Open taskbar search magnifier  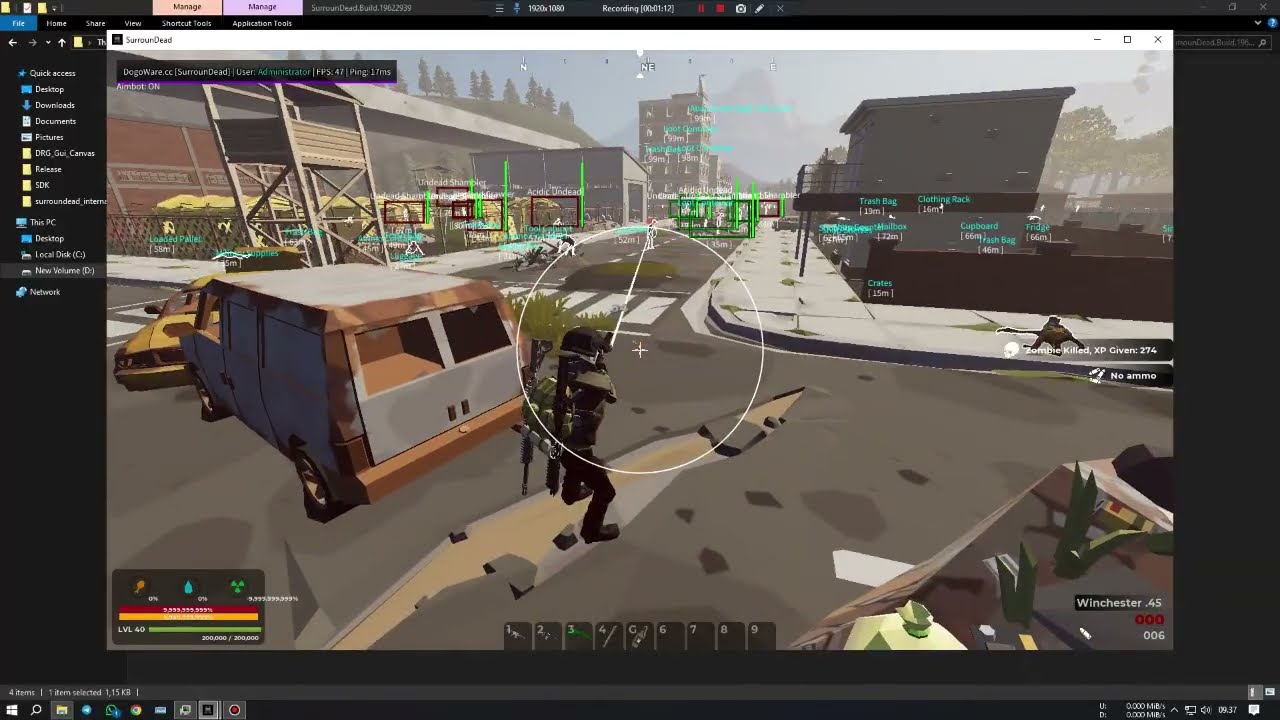pos(36,710)
